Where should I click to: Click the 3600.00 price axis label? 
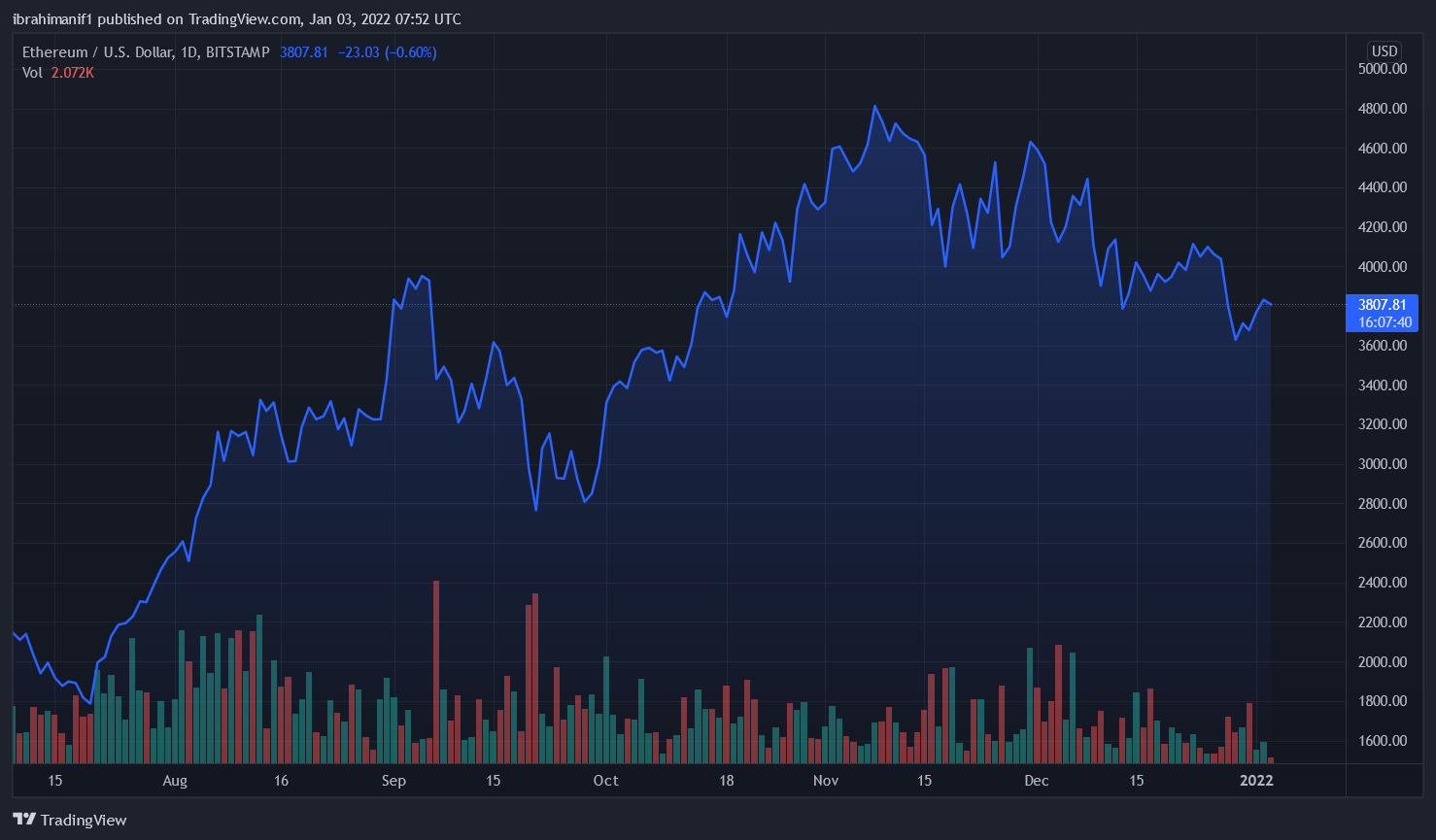1383,346
